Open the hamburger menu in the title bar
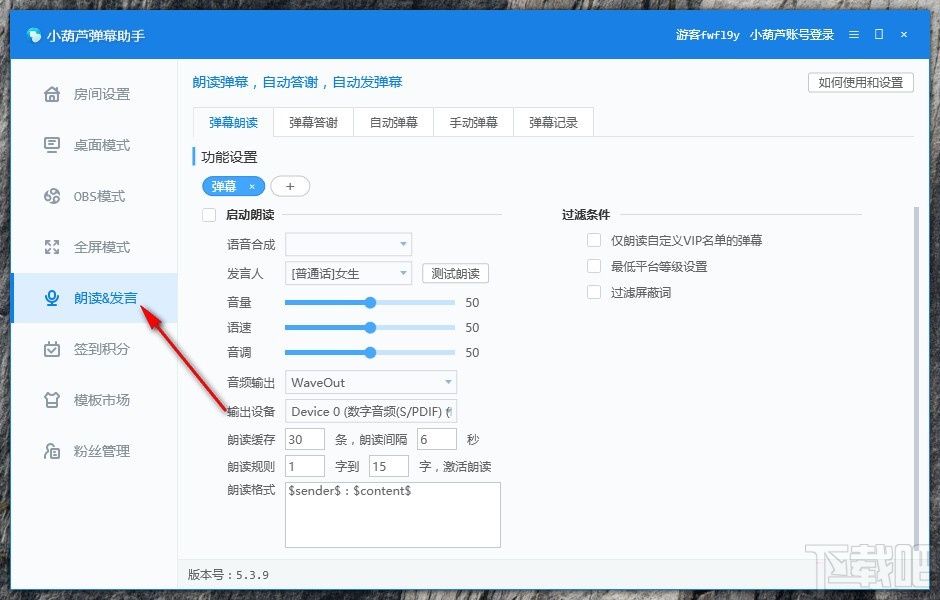Viewport: 940px width, 600px height. coord(853,34)
